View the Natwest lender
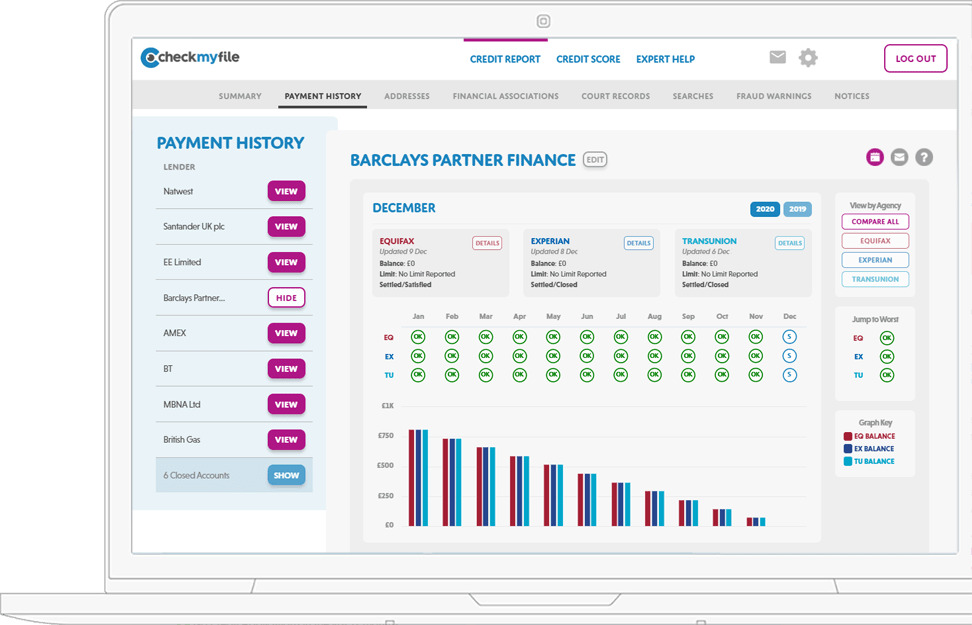 click(286, 192)
